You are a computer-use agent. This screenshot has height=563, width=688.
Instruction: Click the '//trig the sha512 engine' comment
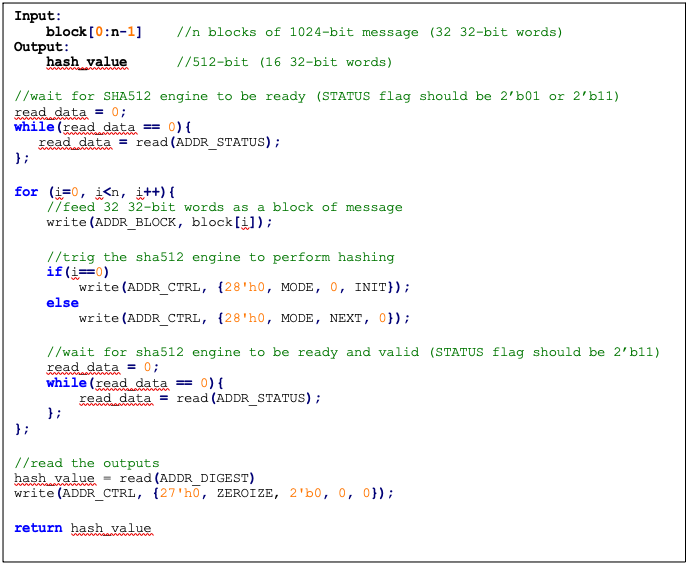point(220,257)
